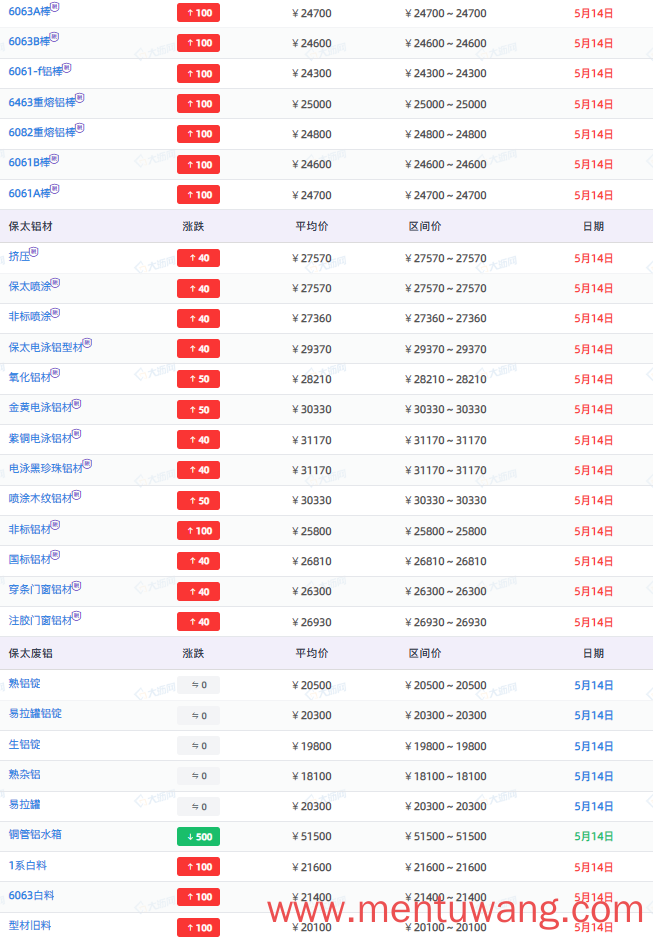The width and height of the screenshot is (653, 940).
Task: Click the trend icon beside 保太电泳铝型材
Action: [88, 343]
